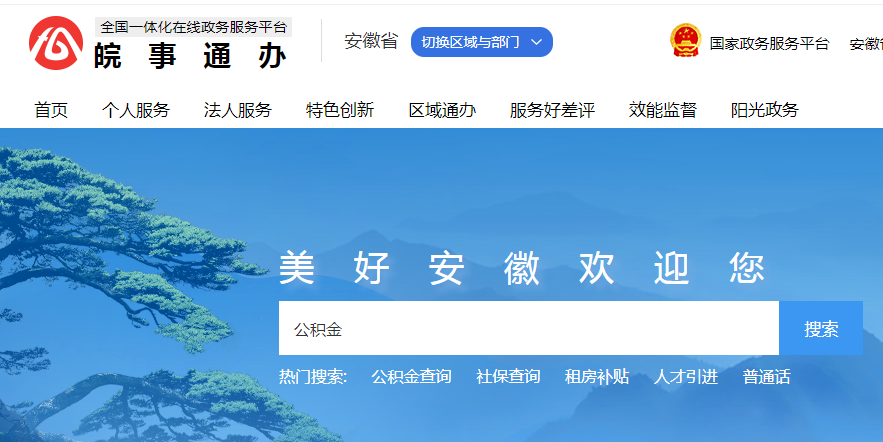The height and width of the screenshot is (442, 883).
Task: Go to 法人服务 section
Action: point(238,110)
